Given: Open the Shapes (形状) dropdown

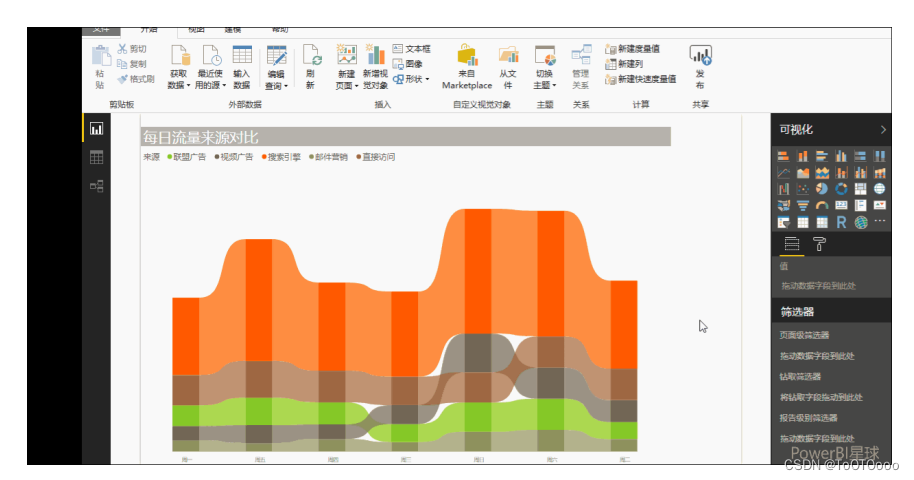Looking at the screenshot, I should point(411,79).
